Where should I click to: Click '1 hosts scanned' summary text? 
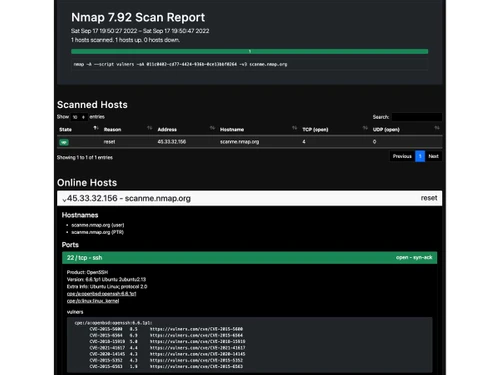click(x=125, y=40)
